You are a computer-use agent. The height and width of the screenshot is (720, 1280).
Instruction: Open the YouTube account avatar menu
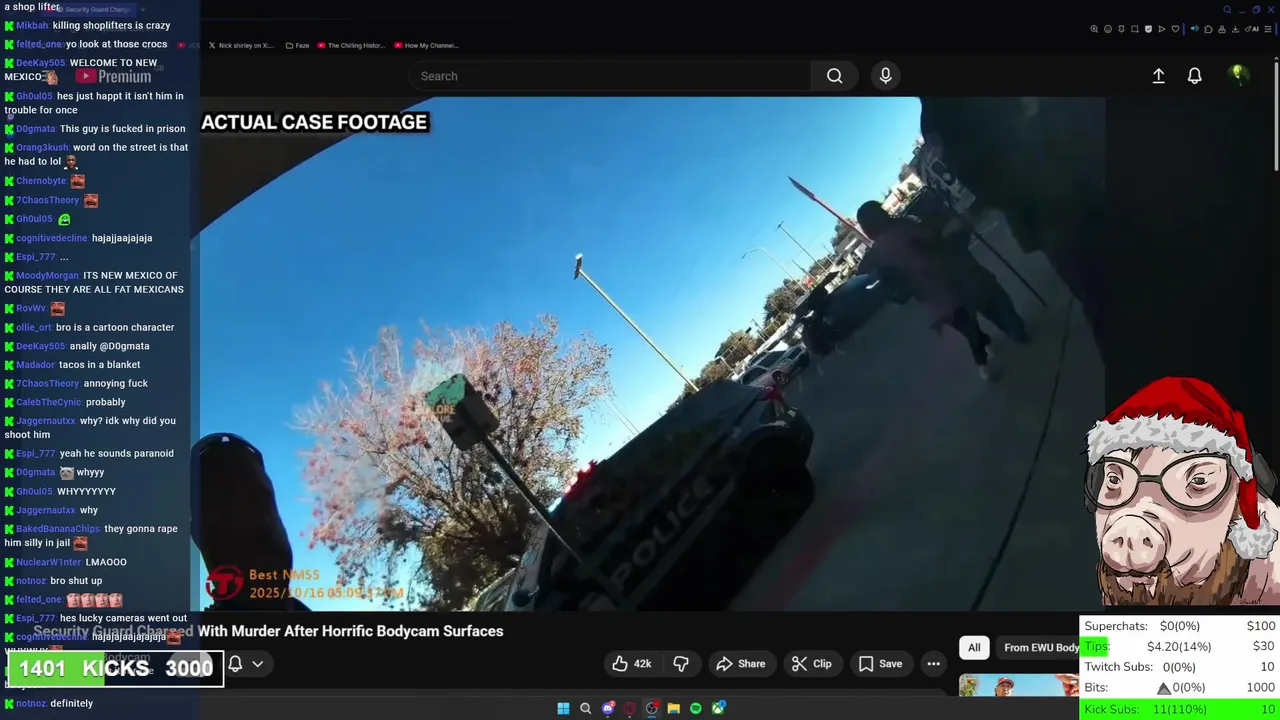click(x=1238, y=75)
